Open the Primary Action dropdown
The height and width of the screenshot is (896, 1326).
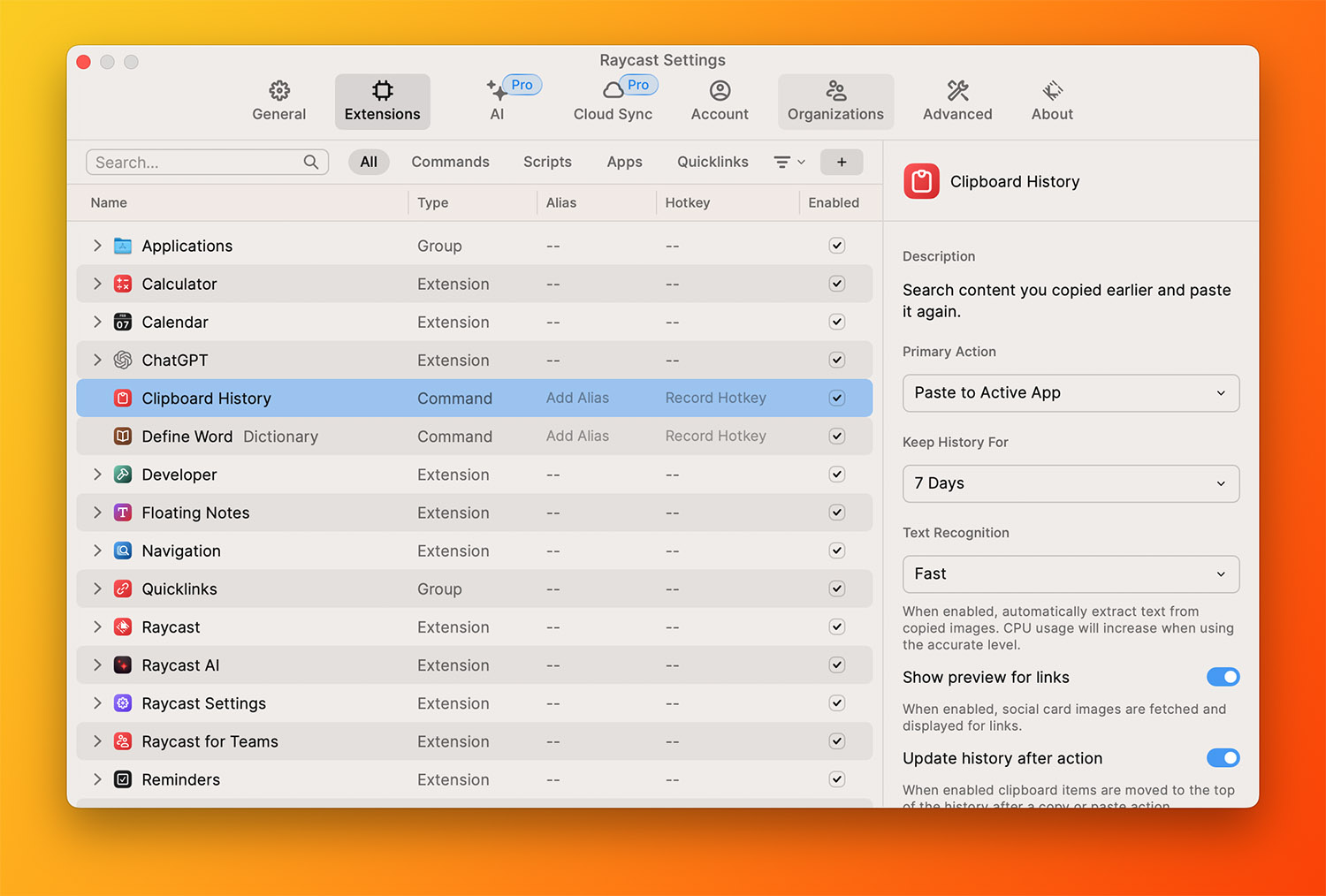point(1071,393)
